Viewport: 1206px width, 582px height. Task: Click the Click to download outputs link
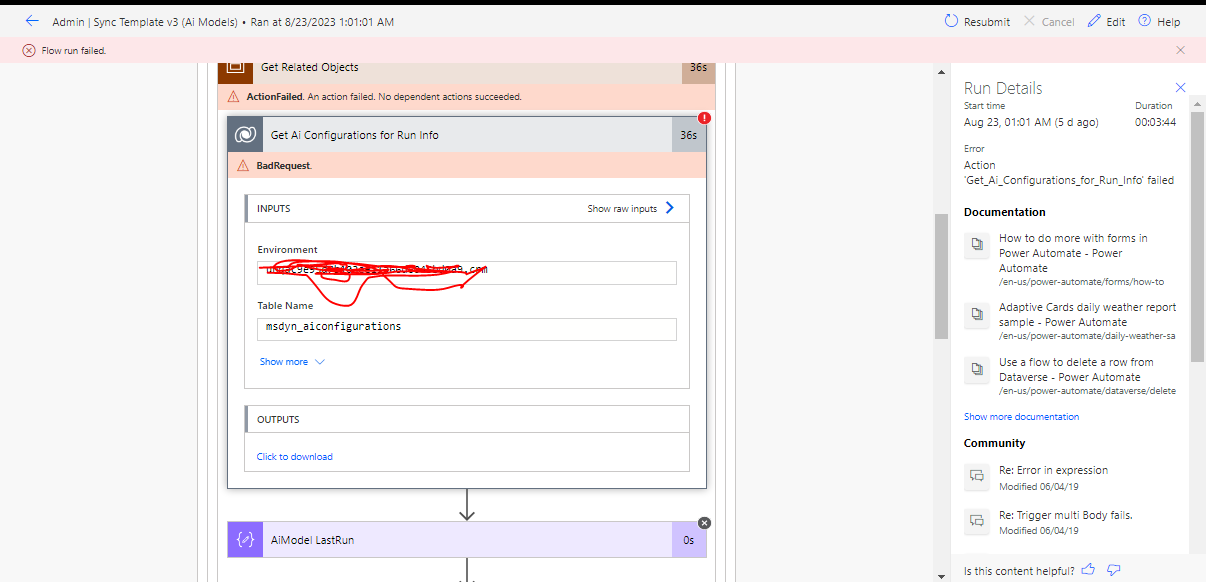(294, 455)
